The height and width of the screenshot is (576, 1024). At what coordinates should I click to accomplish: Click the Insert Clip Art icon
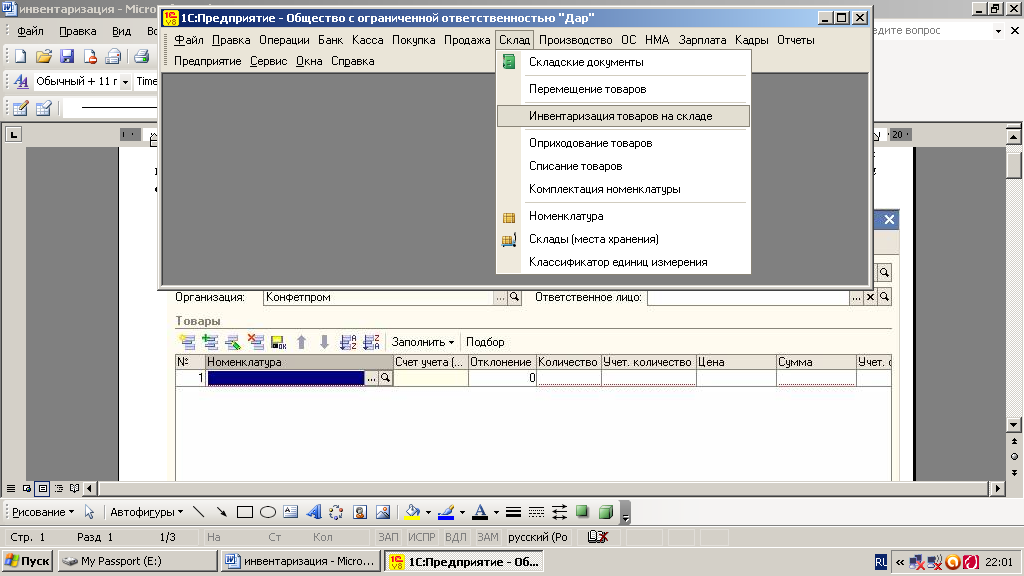[360, 512]
